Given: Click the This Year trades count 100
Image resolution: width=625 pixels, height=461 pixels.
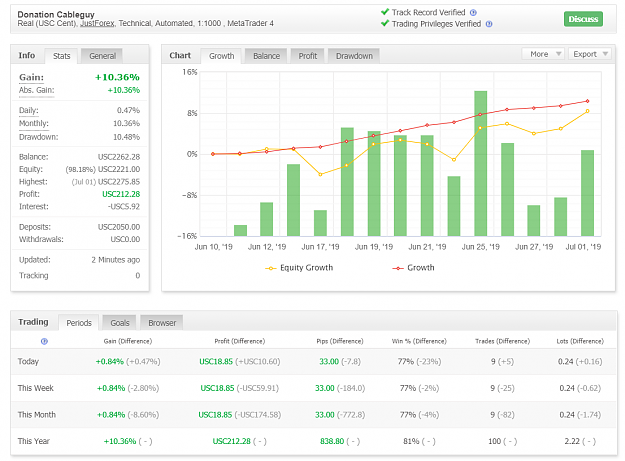Looking at the screenshot, I should point(494,441).
